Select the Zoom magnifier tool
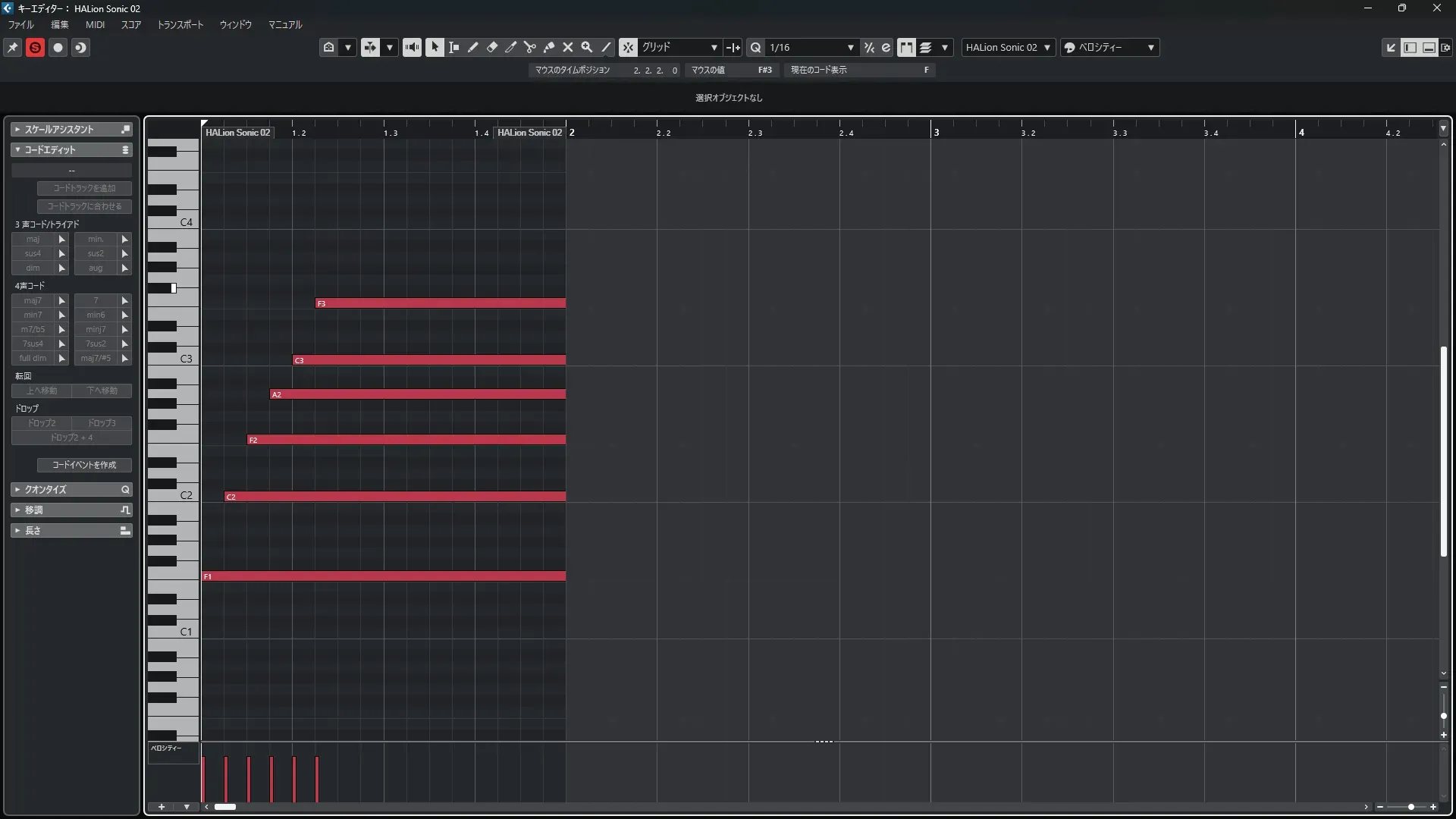The height and width of the screenshot is (819, 1456). pos(587,47)
